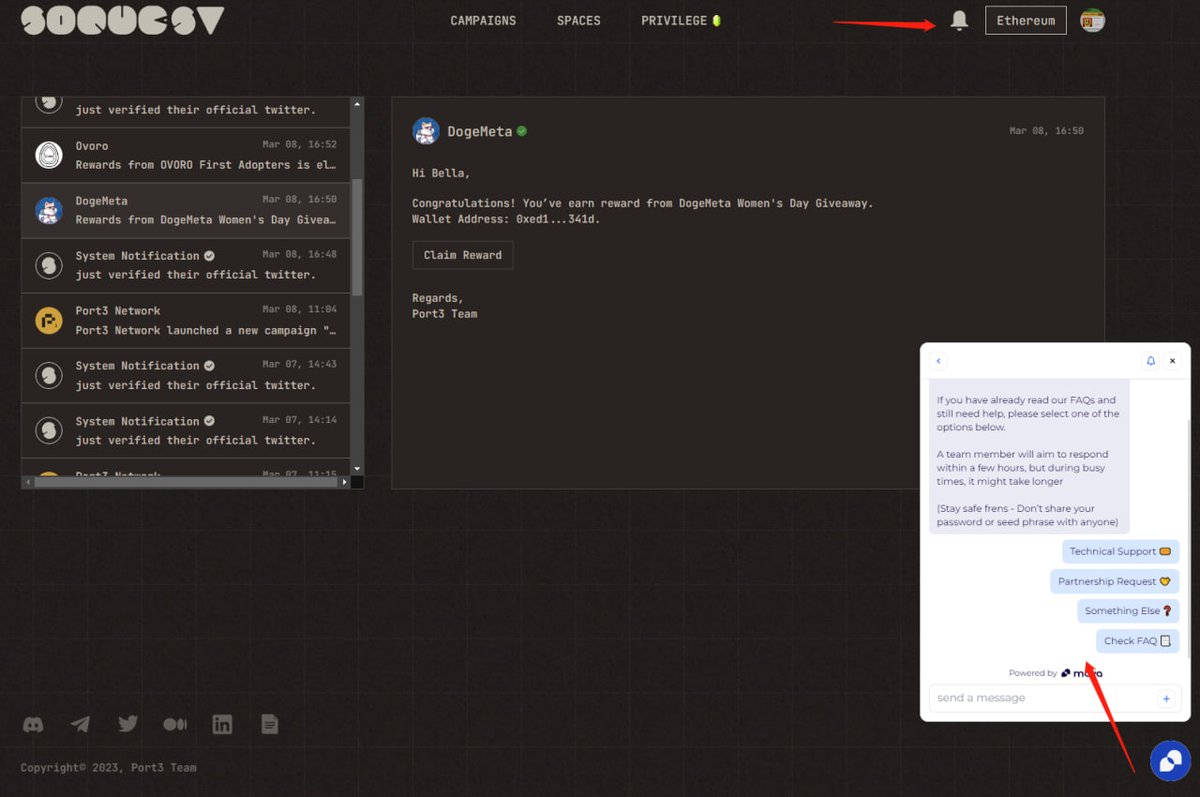Open the SPACES menu
Image resolution: width=1200 pixels, height=797 pixels.
click(579, 20)
